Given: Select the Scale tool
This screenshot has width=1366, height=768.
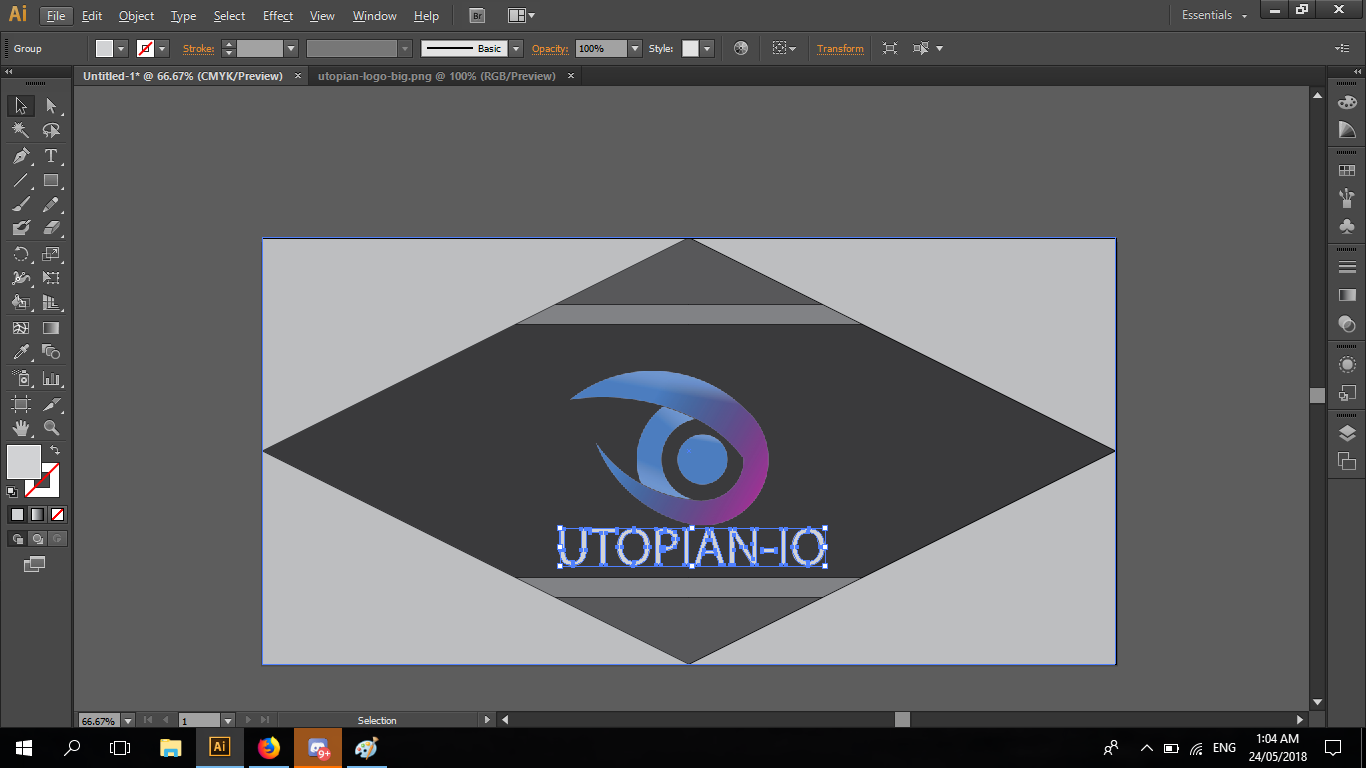Looking at the screenshot, I should coord(51,254).
